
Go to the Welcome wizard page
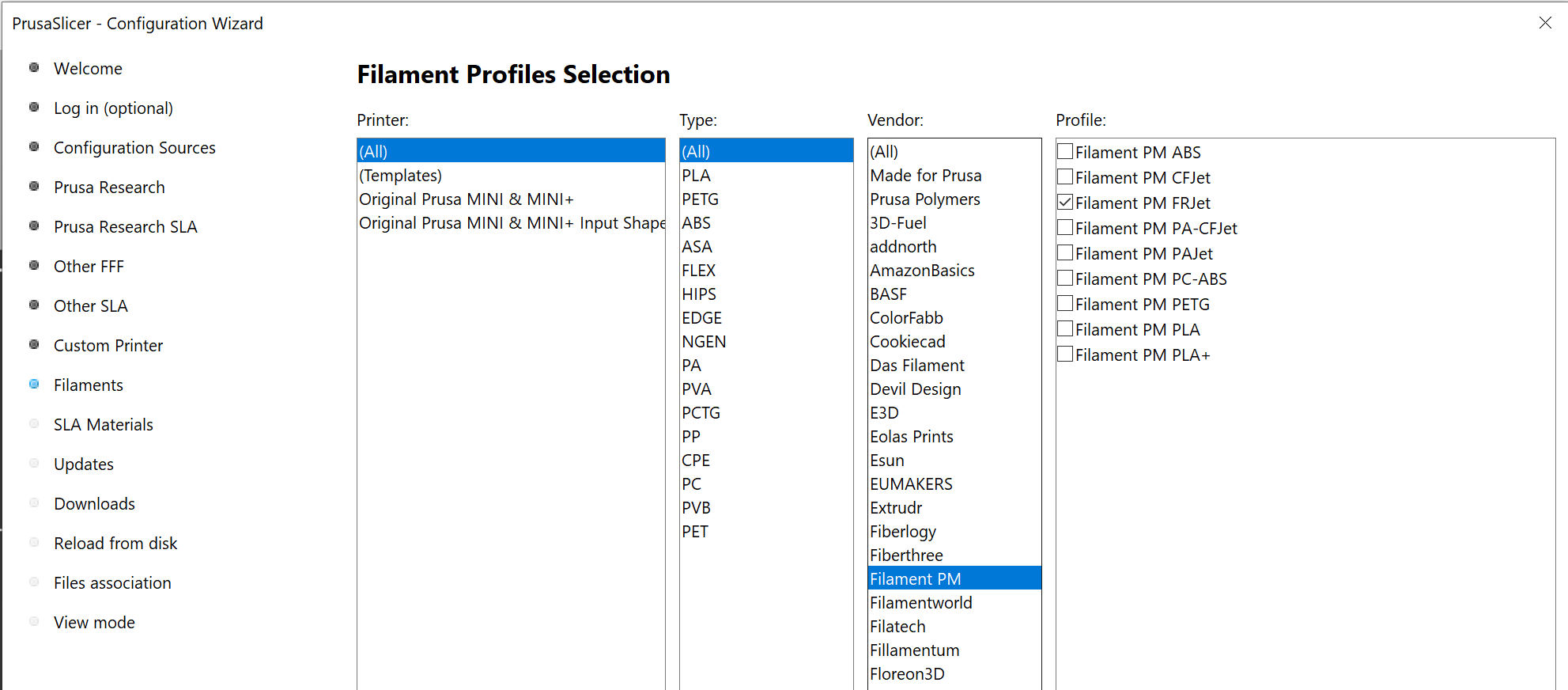click(x=88, y=69)
